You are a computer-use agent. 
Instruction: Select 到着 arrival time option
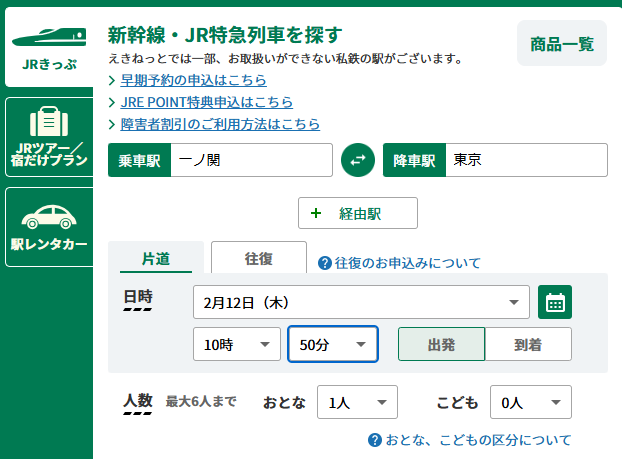528,344
